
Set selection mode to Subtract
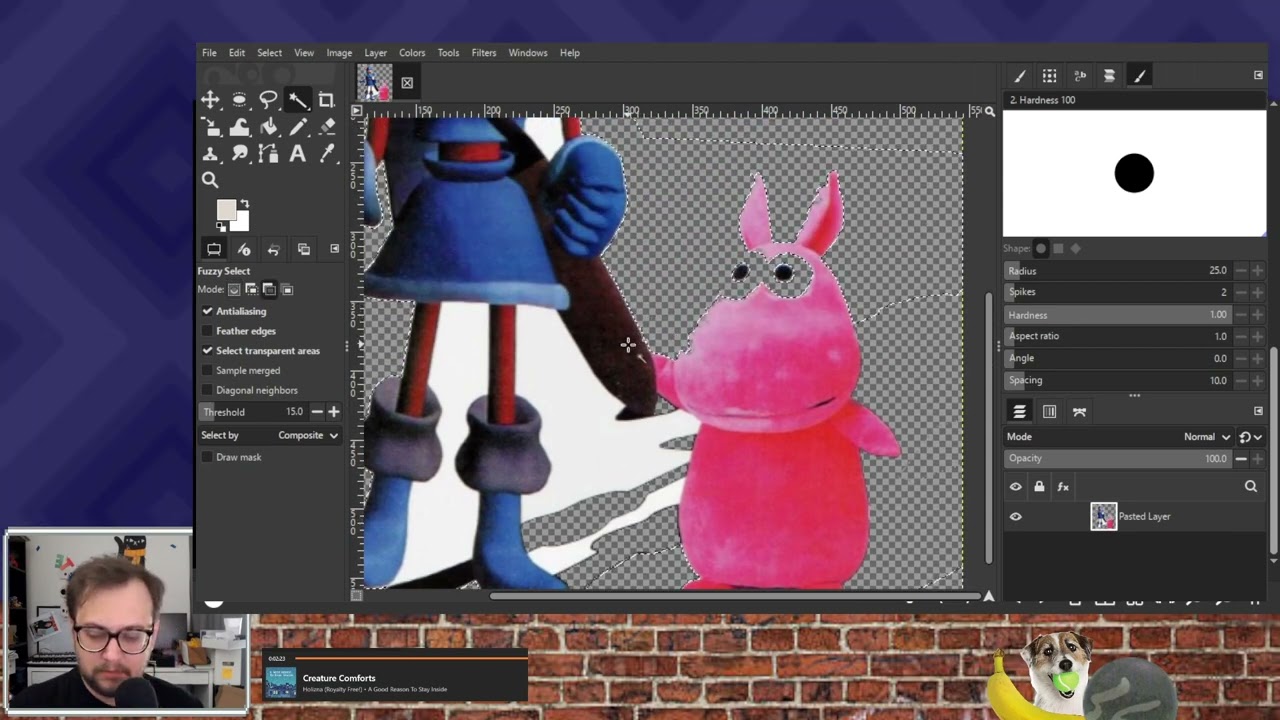pos(269,290)
